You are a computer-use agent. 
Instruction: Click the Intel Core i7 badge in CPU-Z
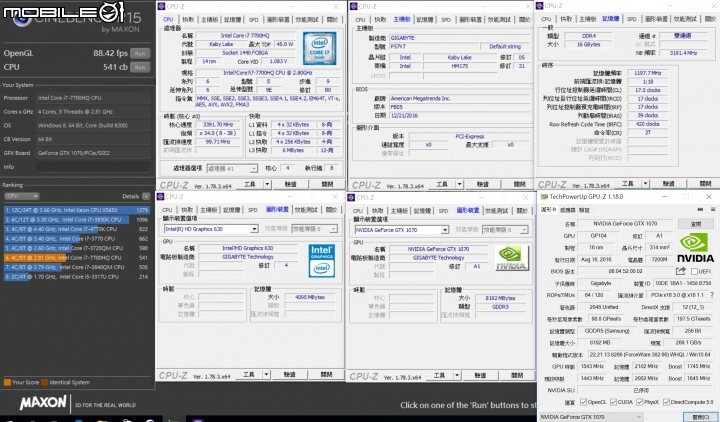[x=320, y=48]
